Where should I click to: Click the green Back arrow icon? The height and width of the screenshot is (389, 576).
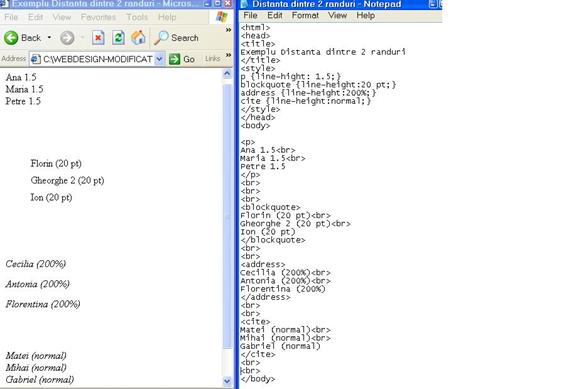click(x=11, y=38)
